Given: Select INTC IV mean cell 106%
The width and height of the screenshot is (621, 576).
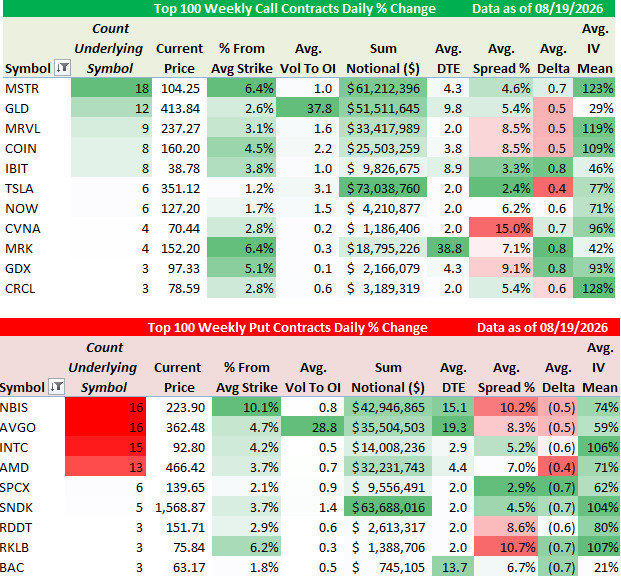Looking at the screenshot, I should [599, 447].
